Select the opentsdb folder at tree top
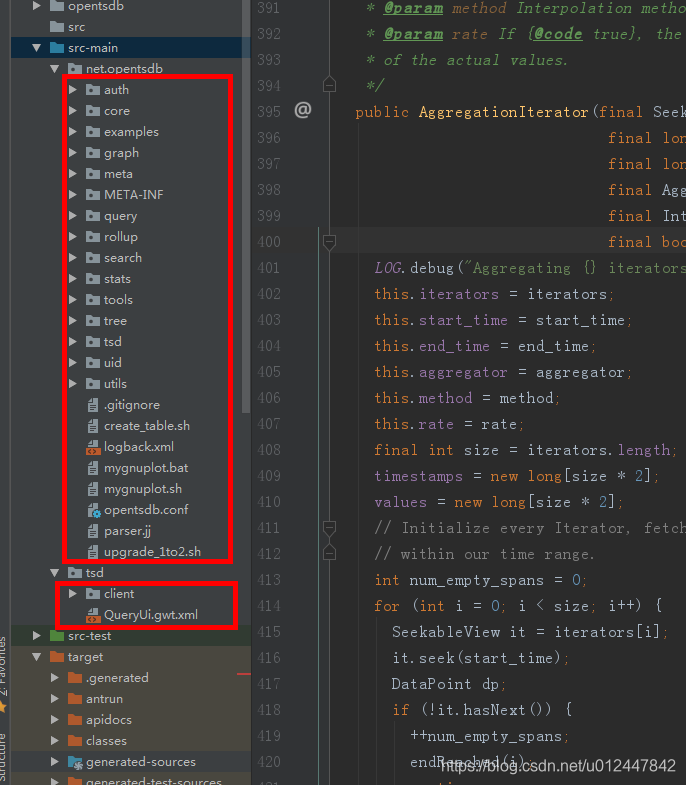686x785 pixels. [x=96, y=6]
